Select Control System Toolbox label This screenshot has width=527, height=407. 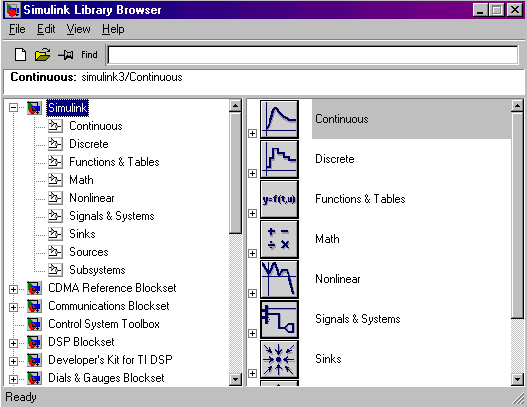click(104, 324)
